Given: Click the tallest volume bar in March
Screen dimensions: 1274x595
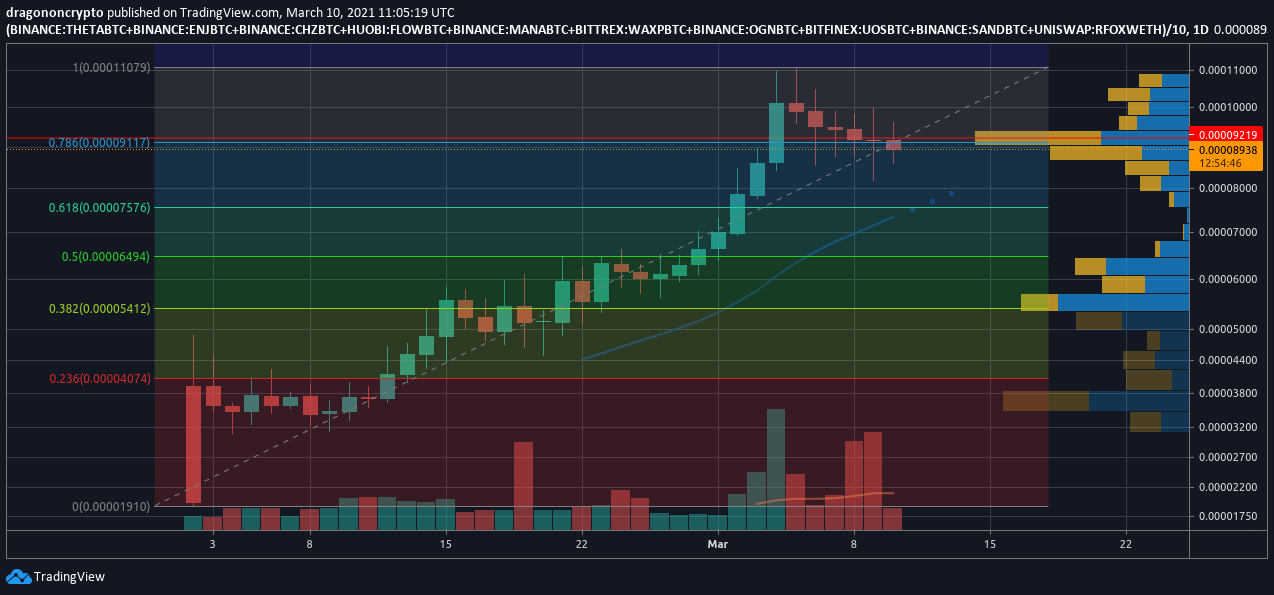Looking at the screenshot, I should (776, 468).
